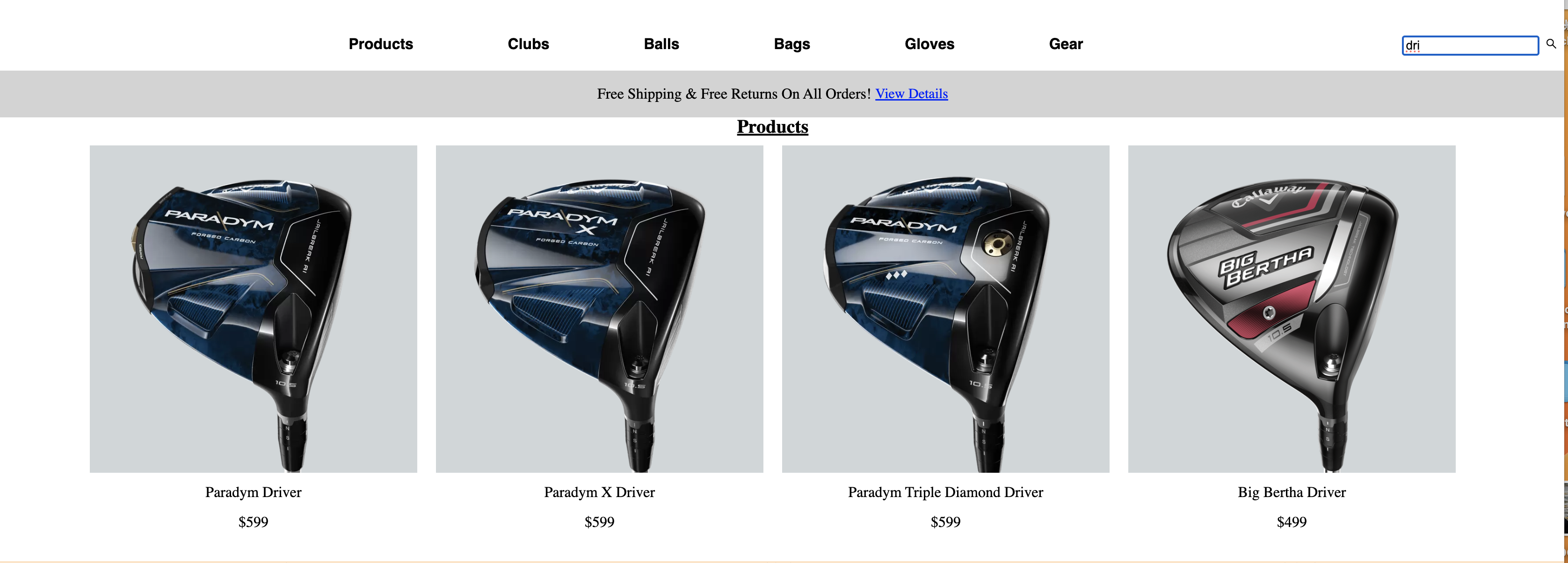This screenshot has height=563, width=1568.
Task: Click the Paradym Driver price label
Action: 253,521
